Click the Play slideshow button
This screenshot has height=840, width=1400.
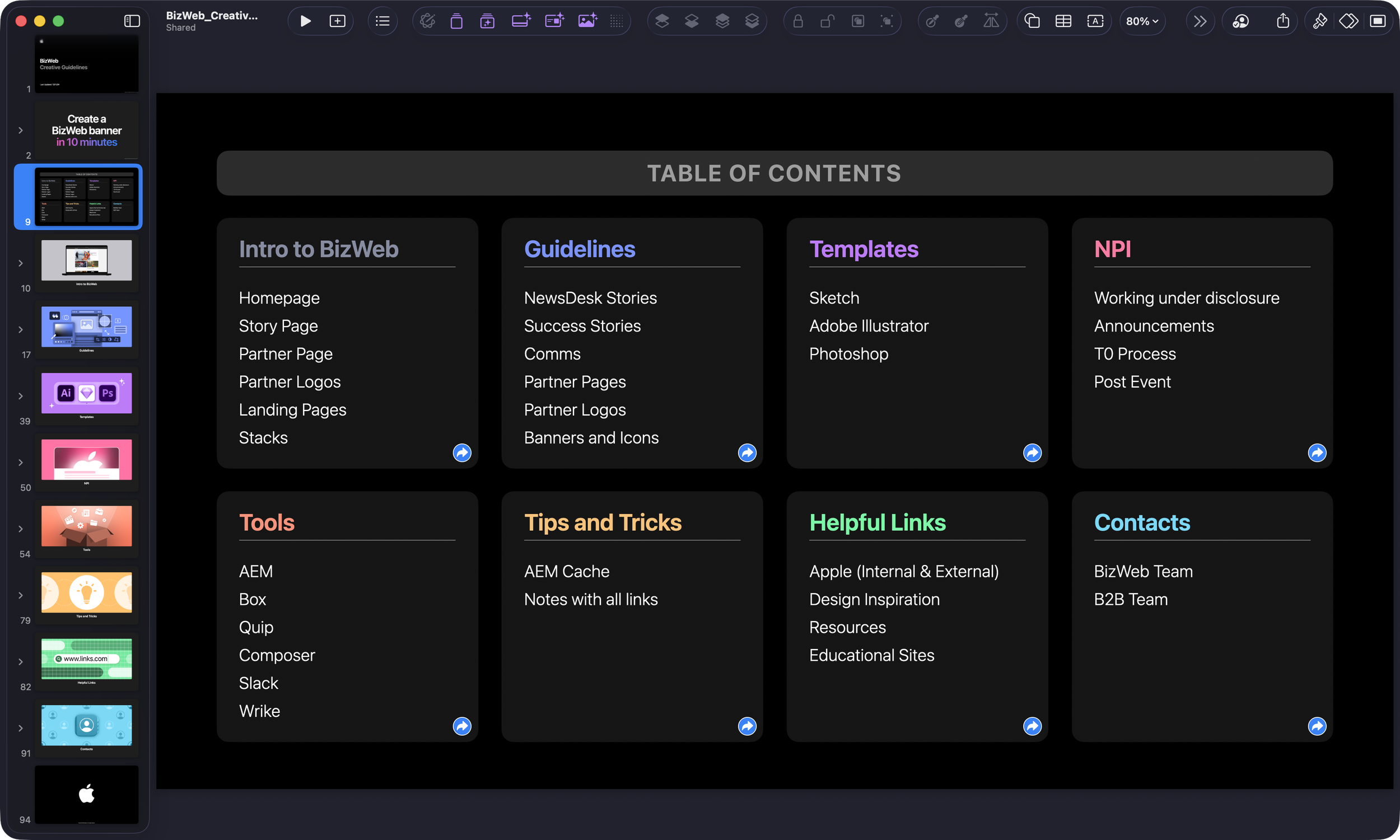(305, 21)
